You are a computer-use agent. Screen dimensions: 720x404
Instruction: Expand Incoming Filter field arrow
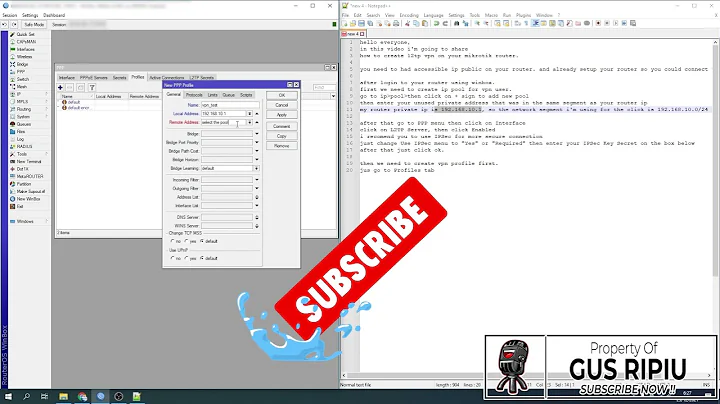257,180
